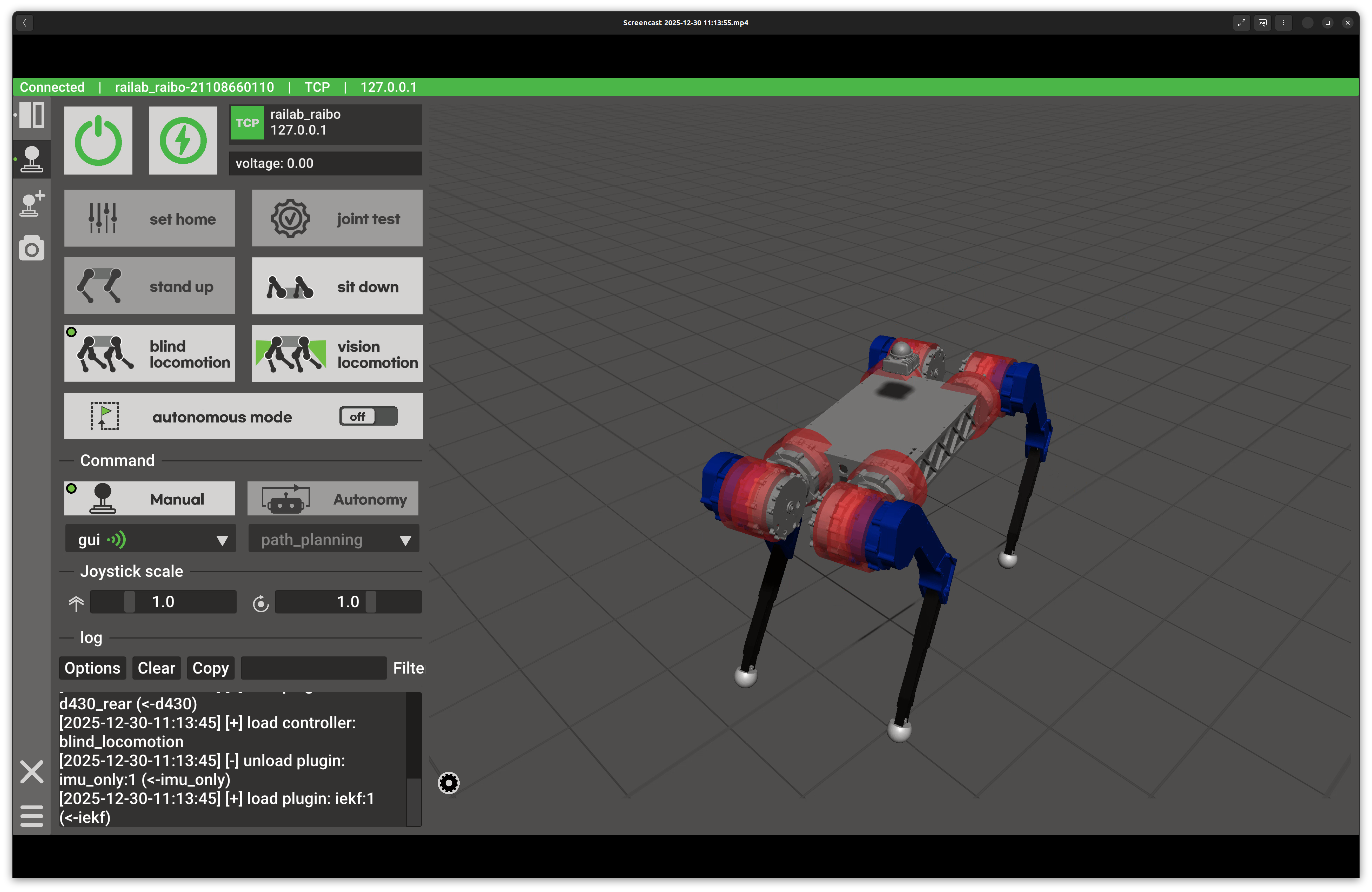Adjust the linear joystick scale slider
Screen dimensions: 1372x892
tap(130, 601)
